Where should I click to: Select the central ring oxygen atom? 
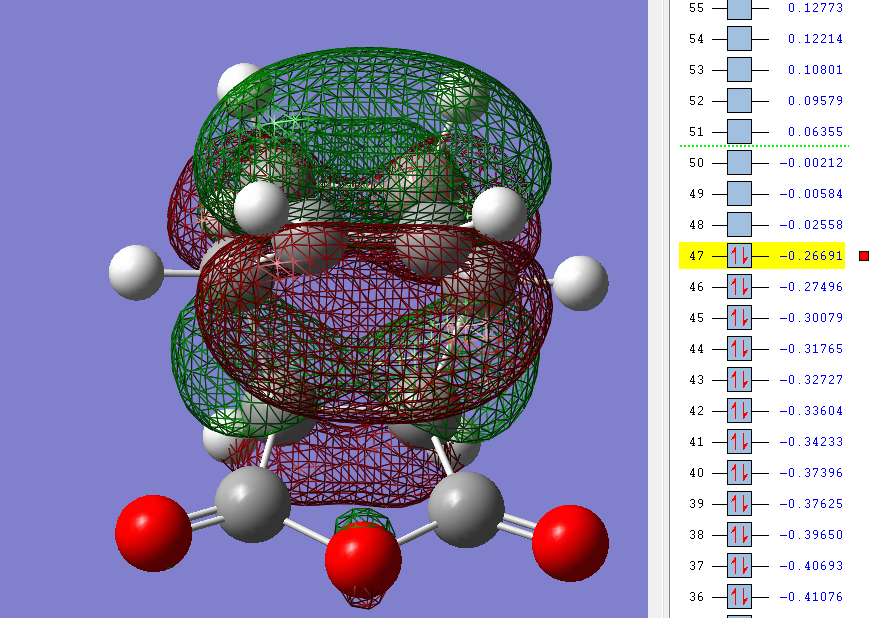click(363, 560)
